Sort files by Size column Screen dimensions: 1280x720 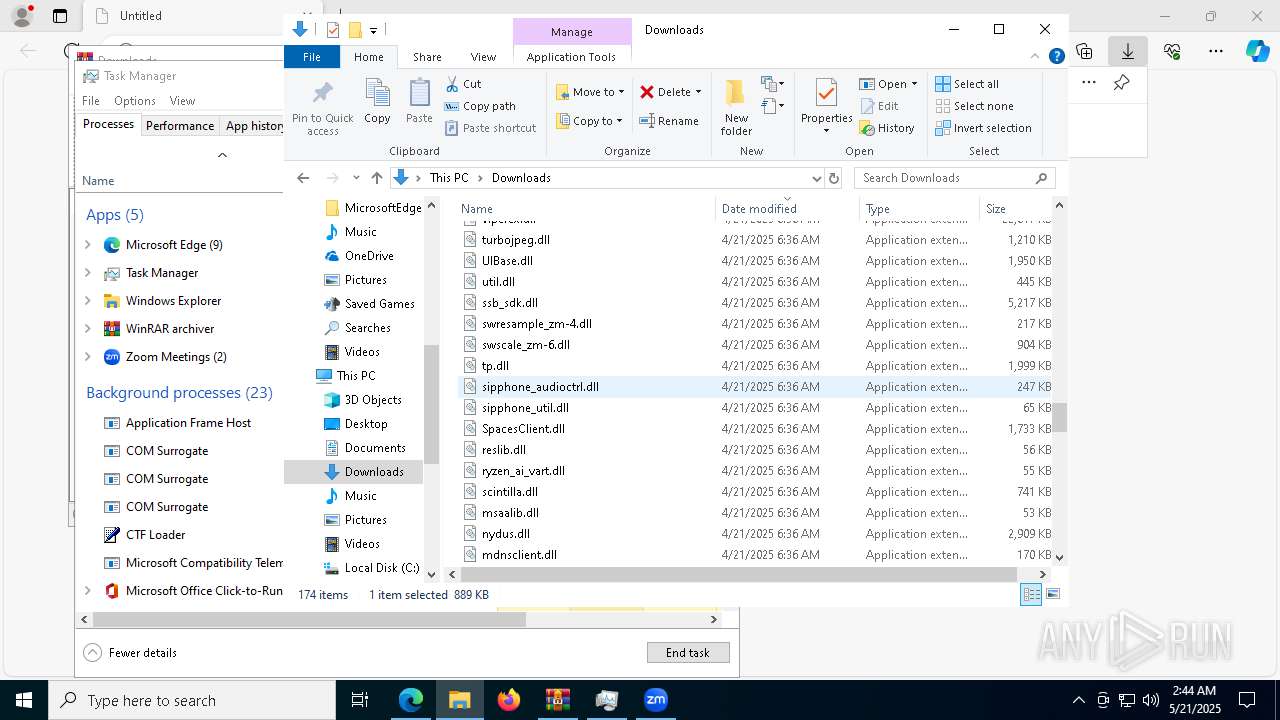[1013, 208]
